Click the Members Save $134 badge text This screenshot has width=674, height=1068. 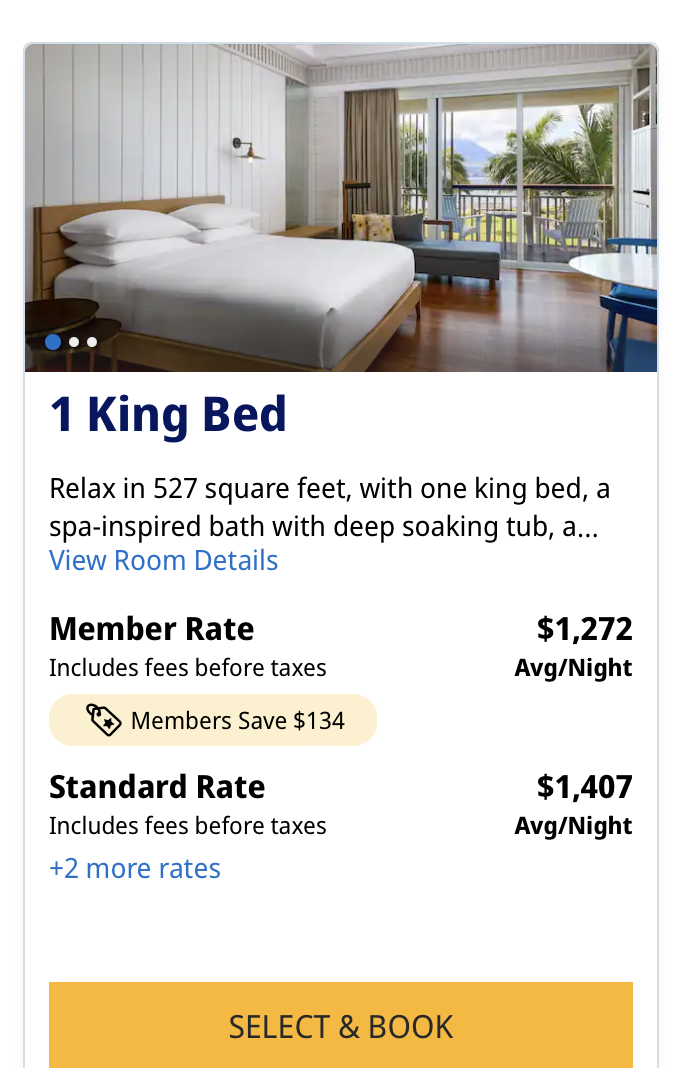237,720
